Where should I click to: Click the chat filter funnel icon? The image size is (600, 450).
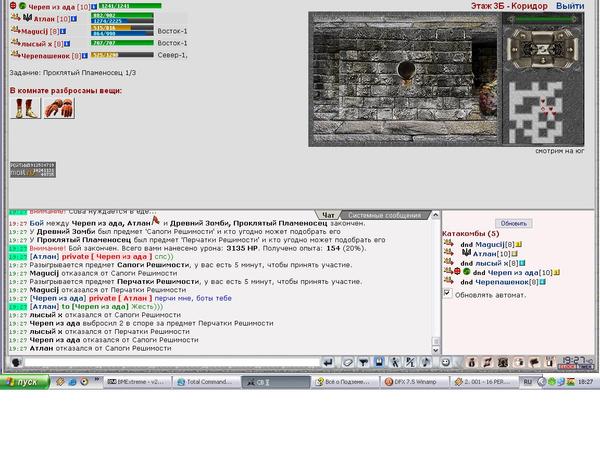click(364, 362)
